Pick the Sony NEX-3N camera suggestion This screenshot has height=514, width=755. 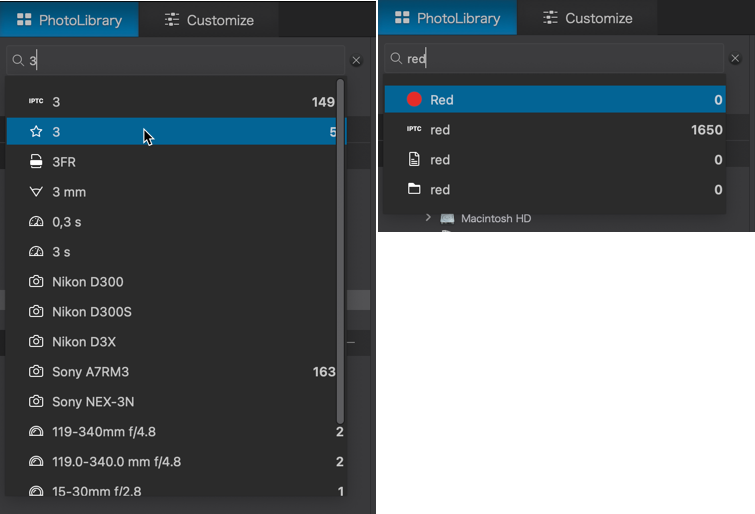176,401
